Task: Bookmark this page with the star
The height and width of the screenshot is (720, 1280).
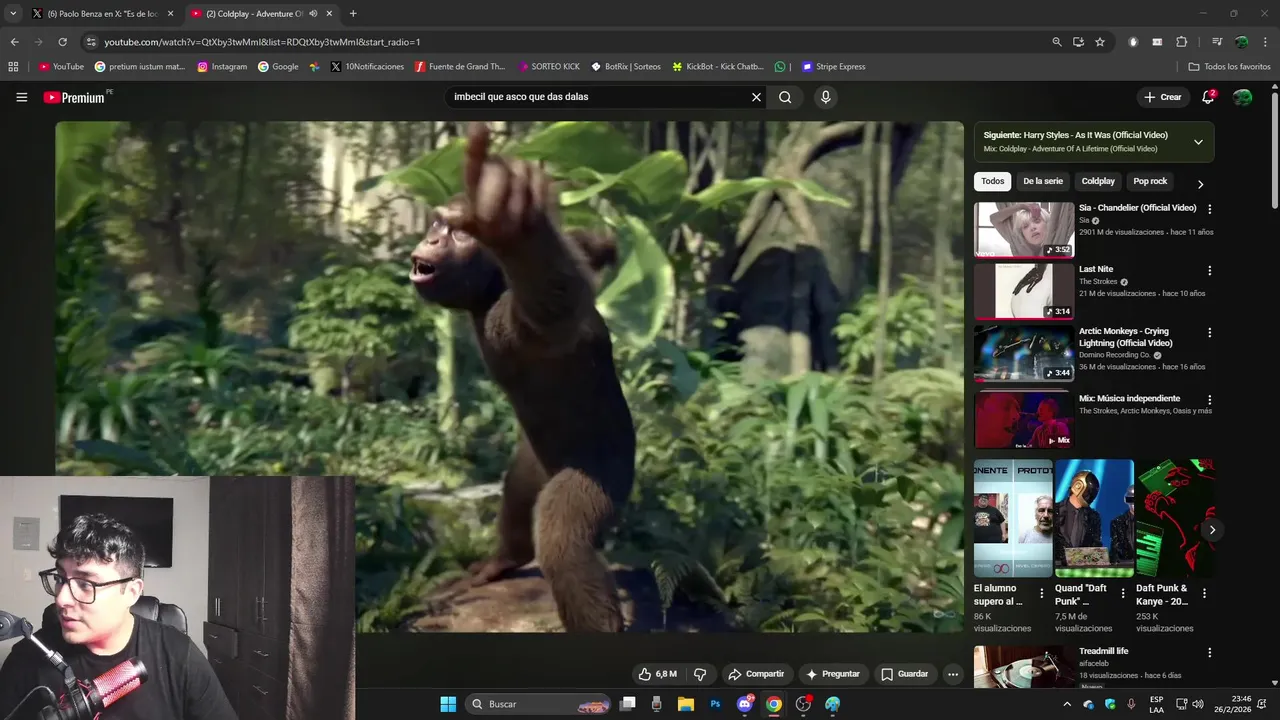Action: coord(1100,42)
